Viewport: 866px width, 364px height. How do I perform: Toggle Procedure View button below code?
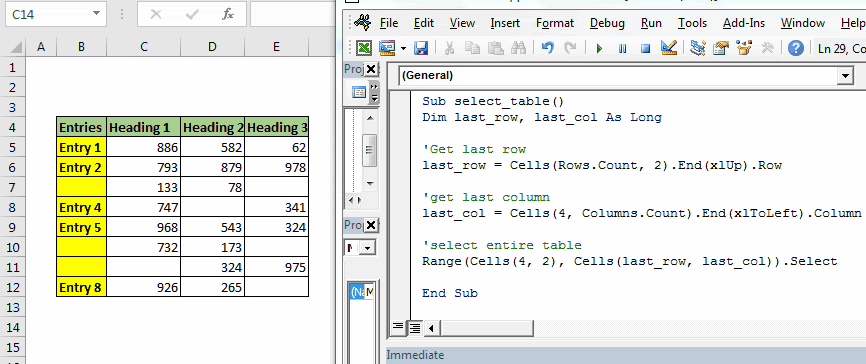point(398,328)
